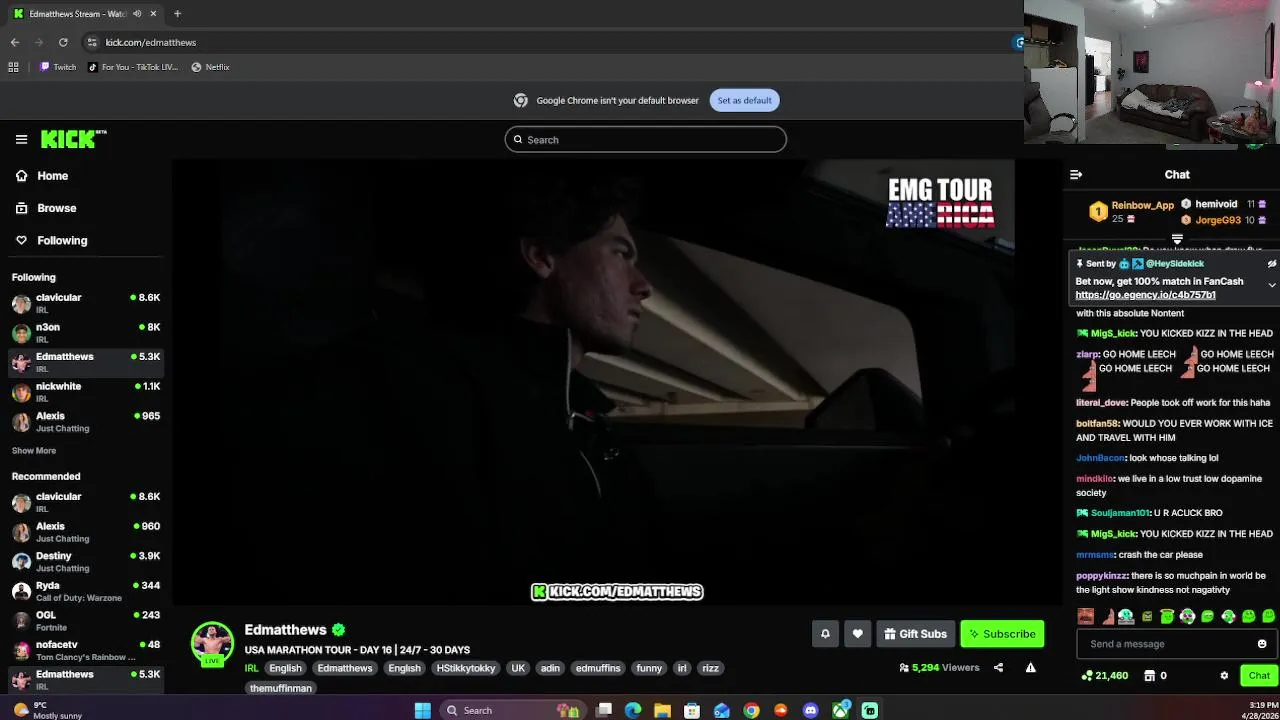Open Microsoft Edge from taskbar

pos(633,710)
